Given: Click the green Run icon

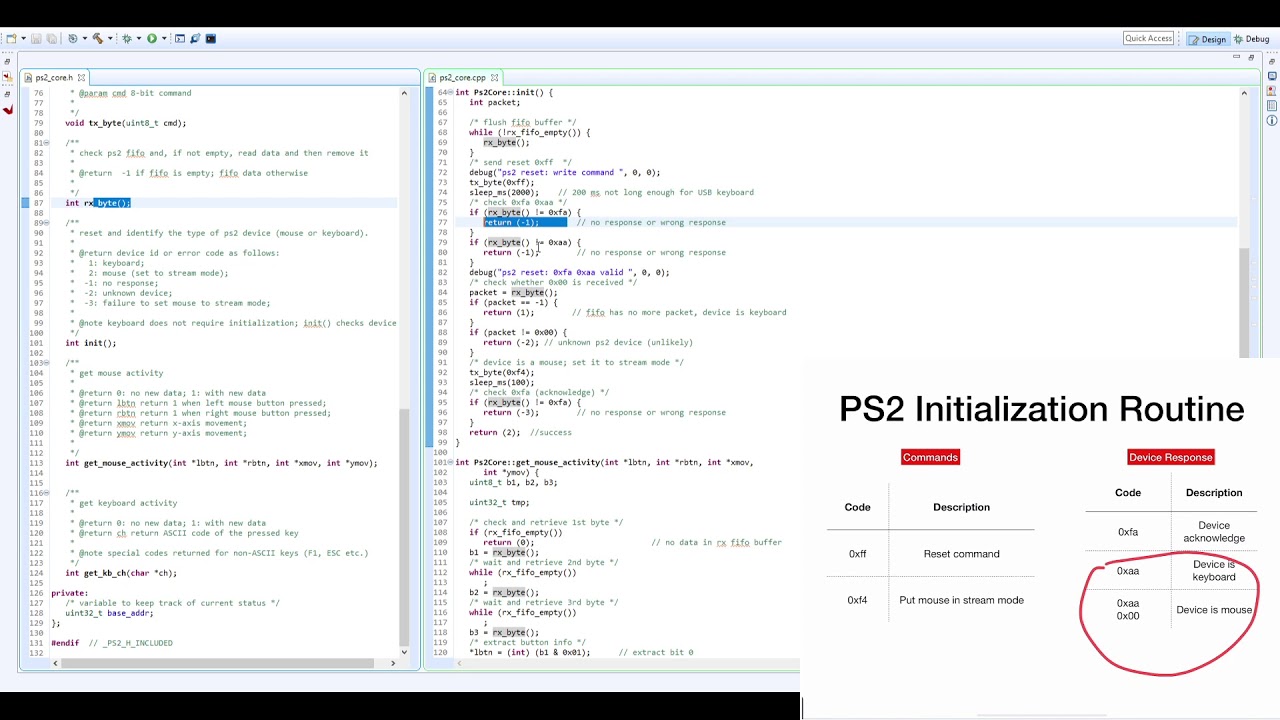Looking at the screenshot, I should point(152,39).
